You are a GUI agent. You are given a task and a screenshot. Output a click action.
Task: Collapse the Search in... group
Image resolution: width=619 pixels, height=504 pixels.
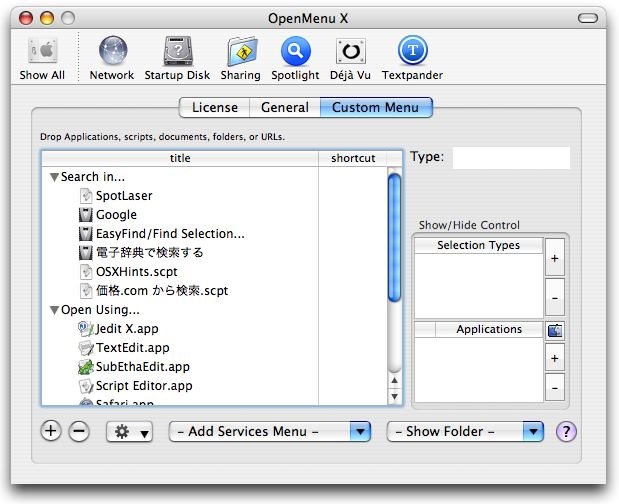tap(54, 177)
